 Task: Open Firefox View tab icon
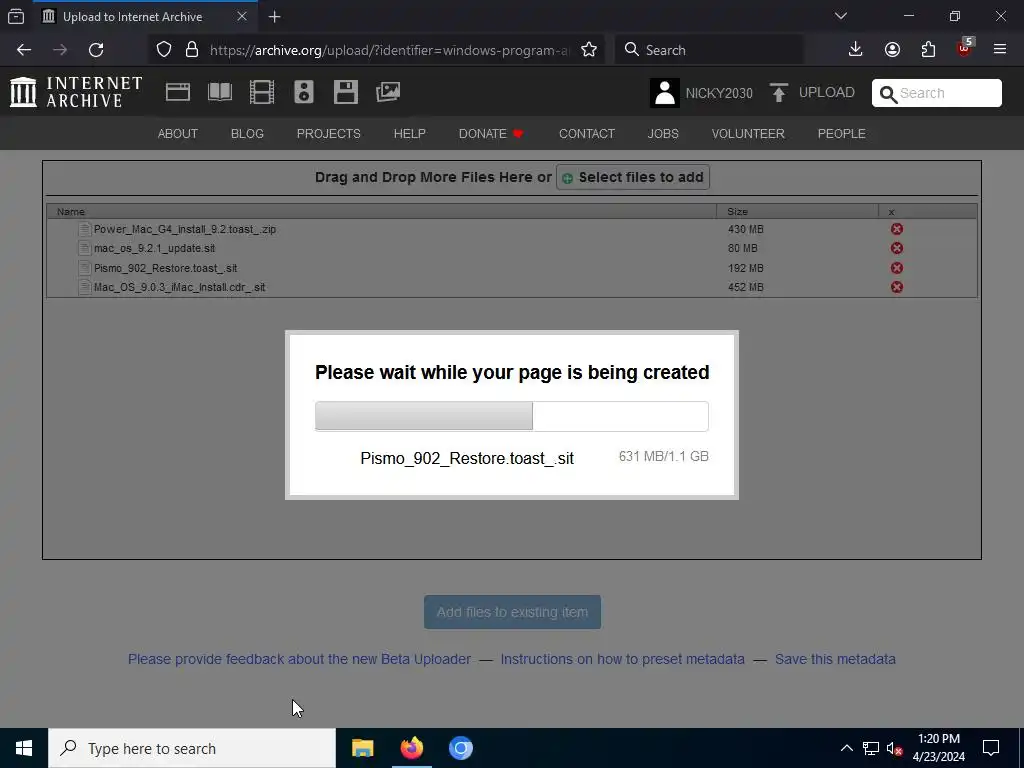pyautogui.click(x=16, y=16)
